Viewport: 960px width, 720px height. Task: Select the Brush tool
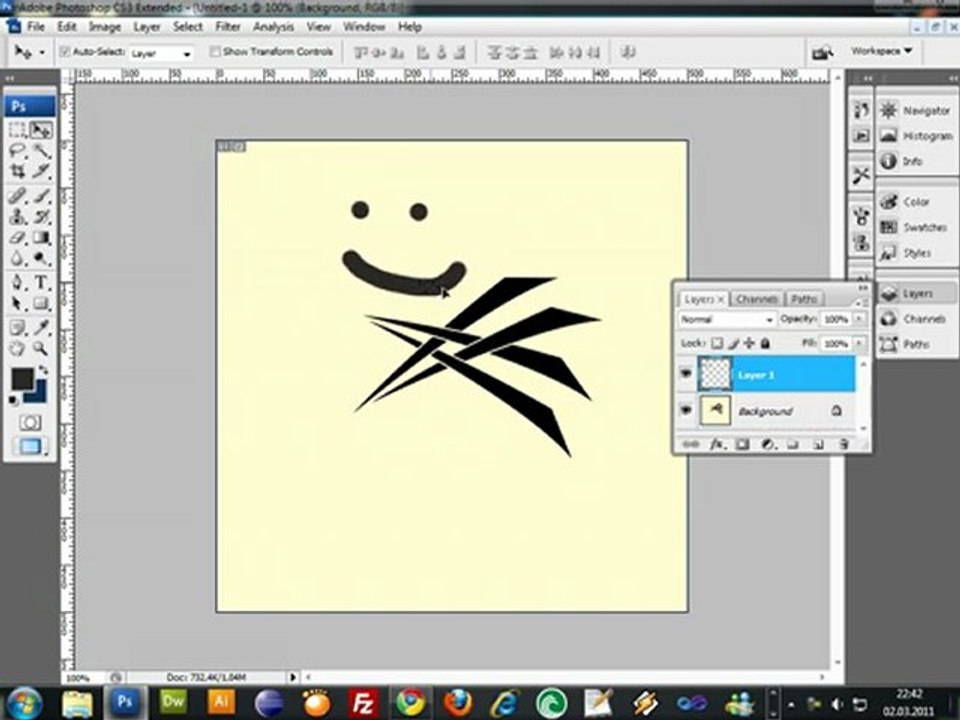point(41,196)
